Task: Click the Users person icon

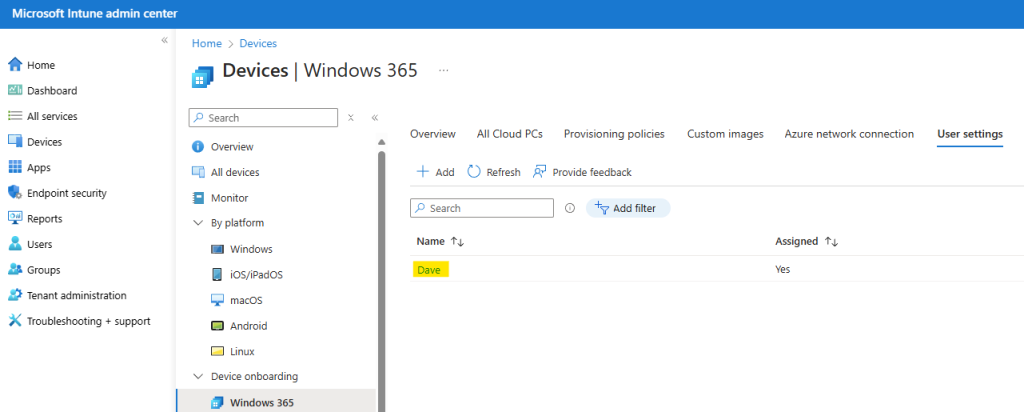Action: (x=15, y=244)
